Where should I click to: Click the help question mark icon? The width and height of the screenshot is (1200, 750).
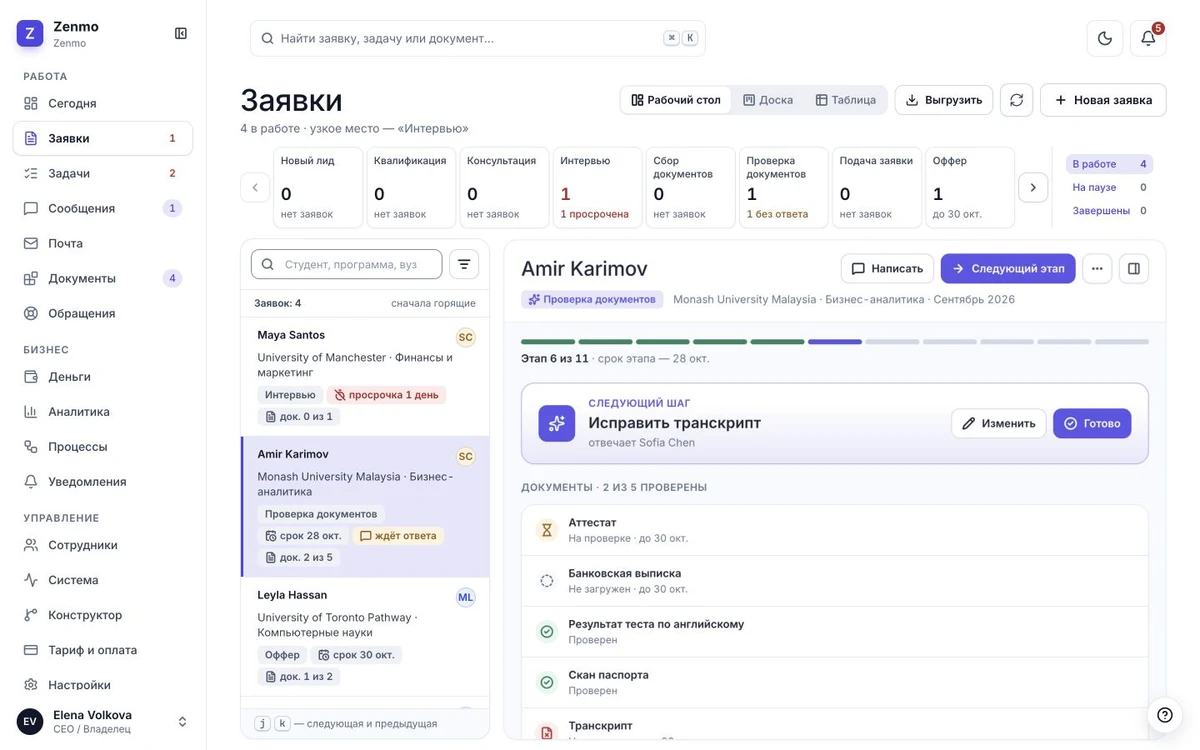pyautogui.click(x=1165, y=714)
